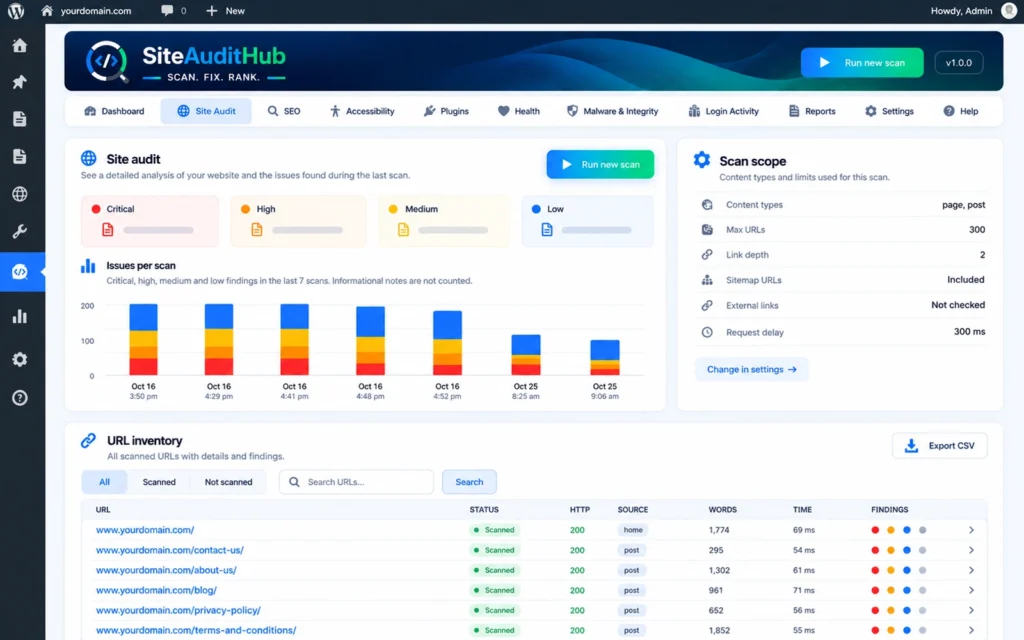
Task: Expand the www.yourdomain.com/ row chevron
Action: pyautogui.click(x=971, y=530)
